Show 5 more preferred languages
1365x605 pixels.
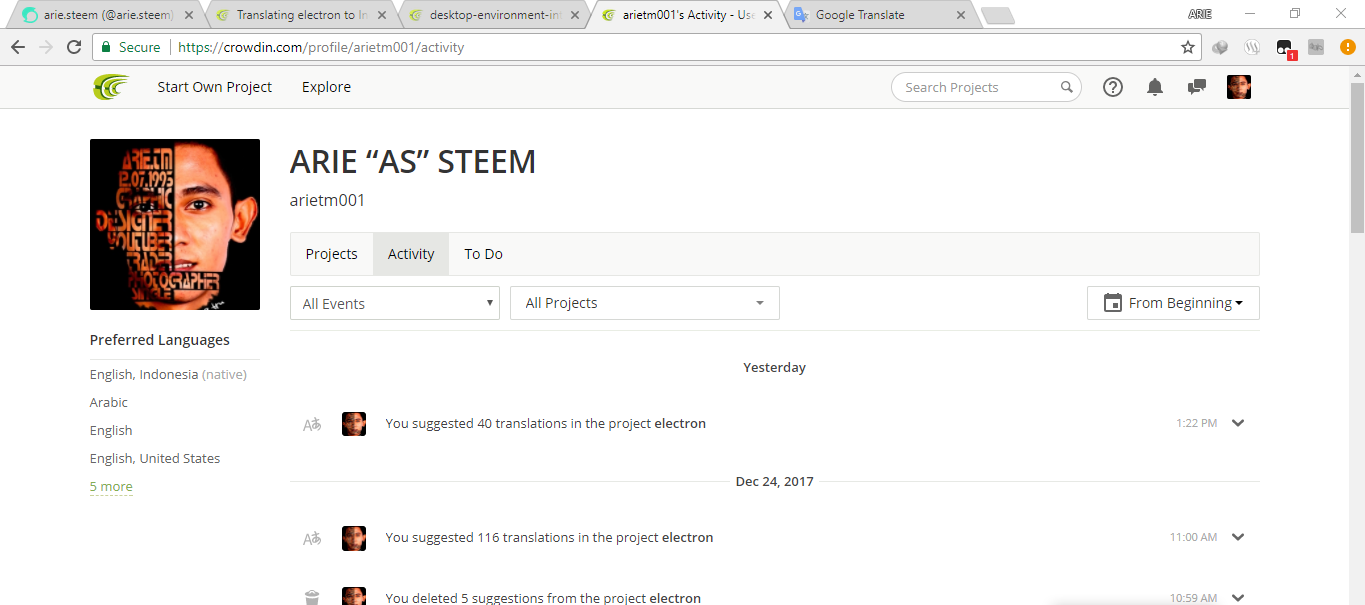[x=111, y=487]
